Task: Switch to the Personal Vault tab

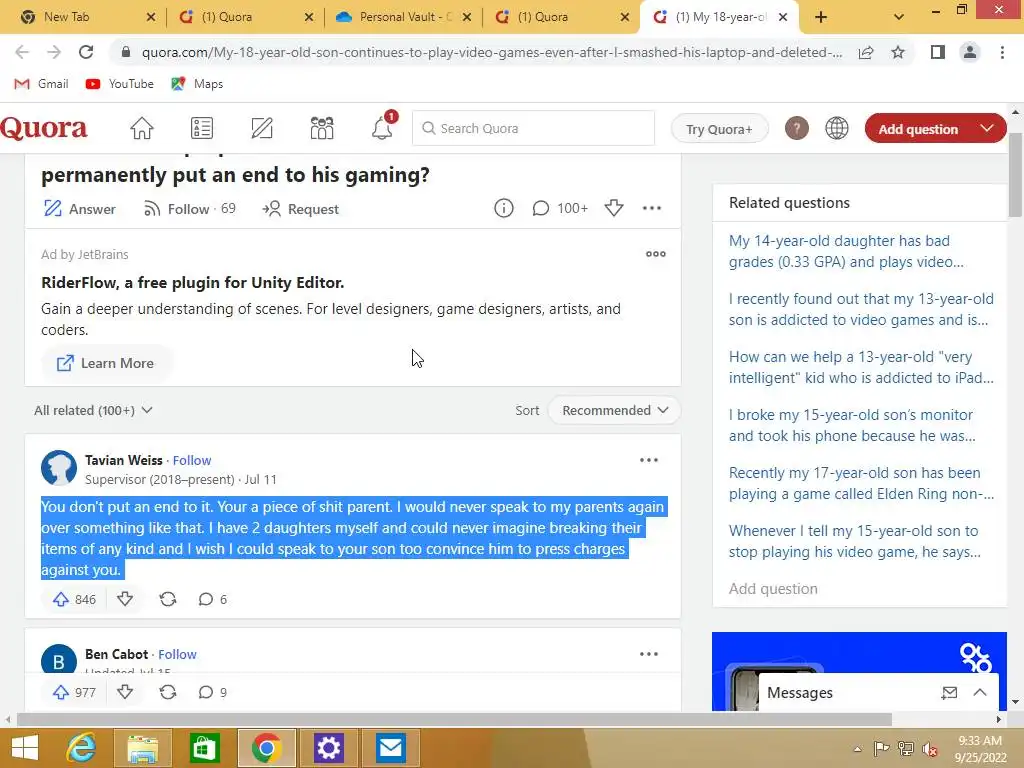Action: (x=405, y=17)
